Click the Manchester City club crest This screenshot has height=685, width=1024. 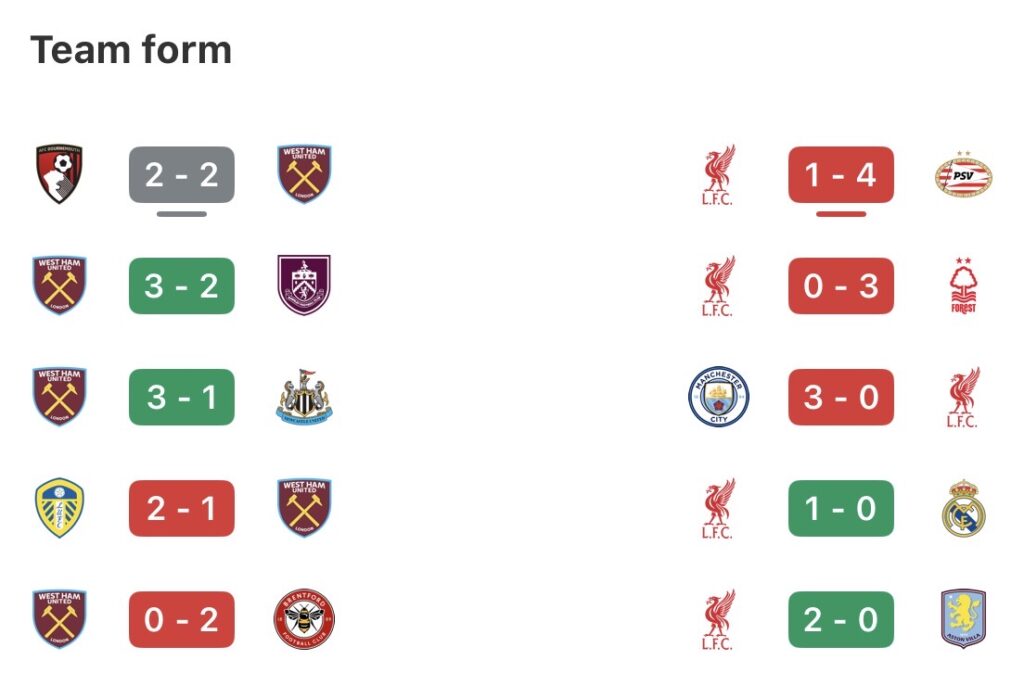(718, 397)
